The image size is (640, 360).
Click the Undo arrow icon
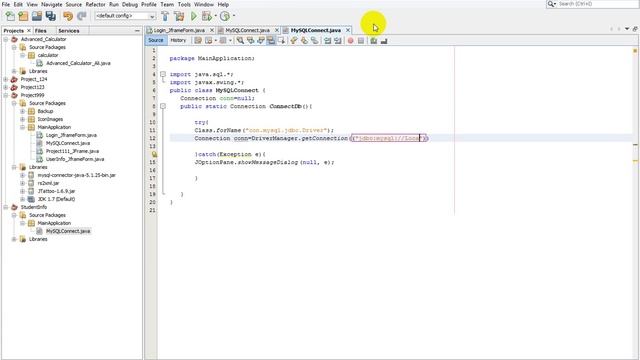pyautogui.click(x=68, y=16)
